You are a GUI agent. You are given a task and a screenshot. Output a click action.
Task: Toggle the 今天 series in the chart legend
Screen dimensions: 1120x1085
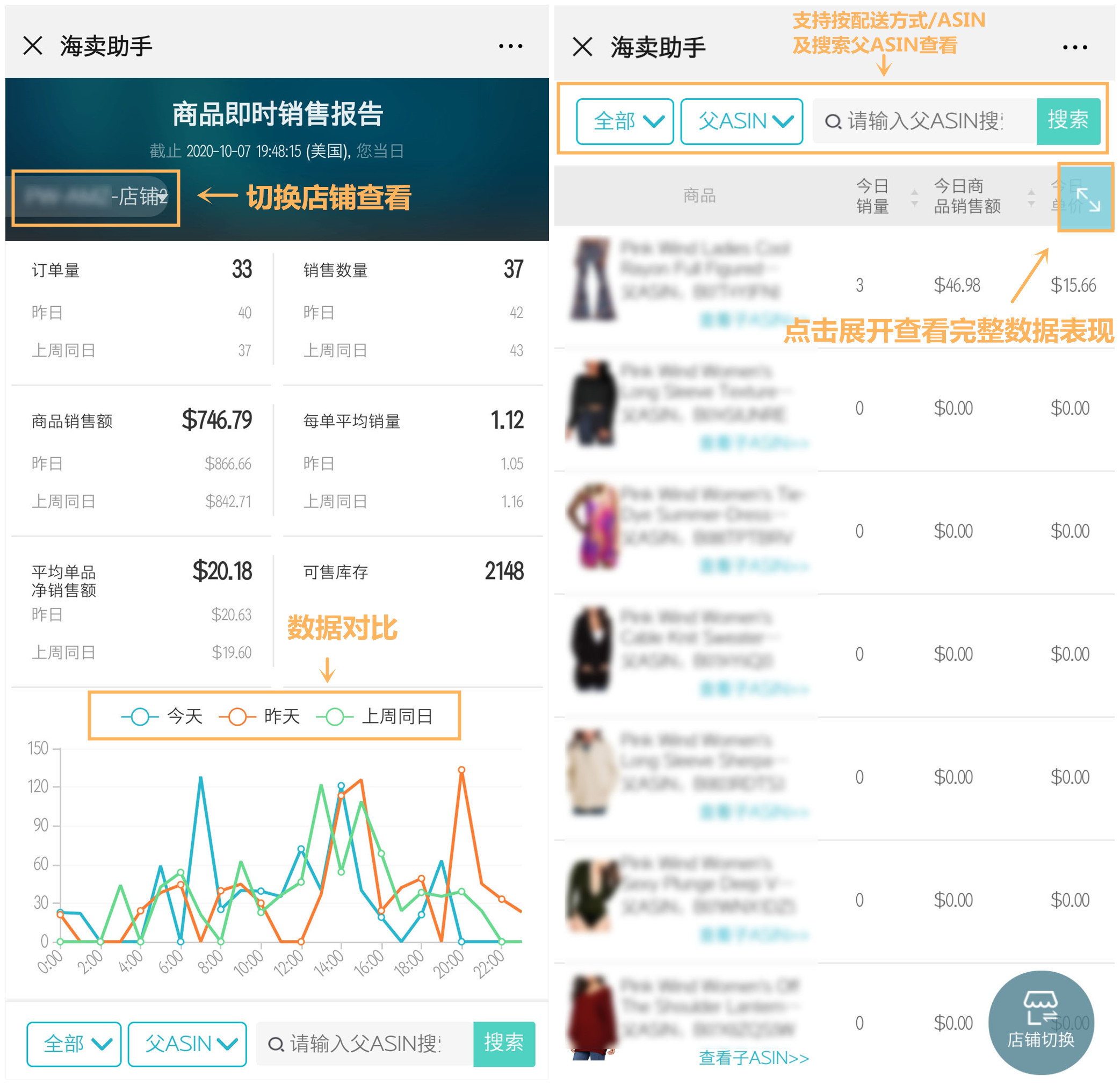pos(162,716)
